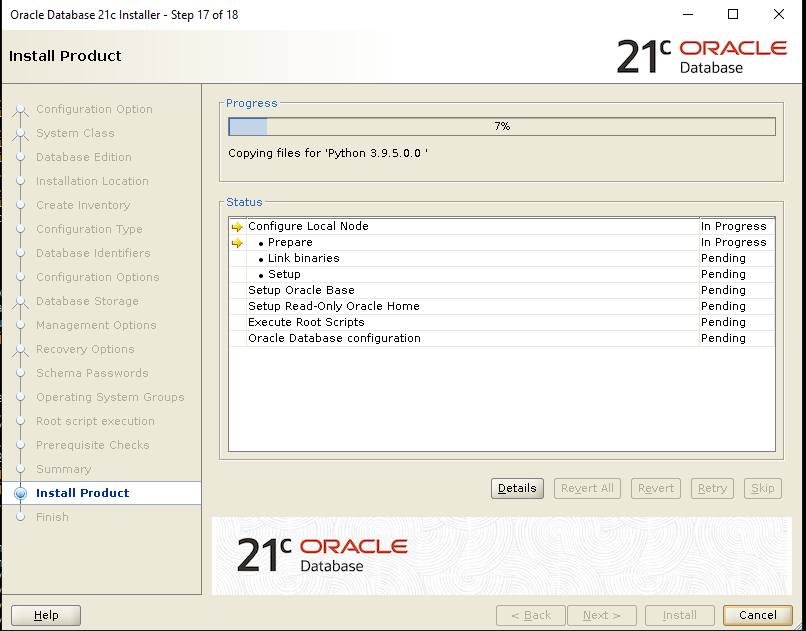Viewport: 806px width, 631px height.
Task: Click the Retry button
Action: (712, 488)
